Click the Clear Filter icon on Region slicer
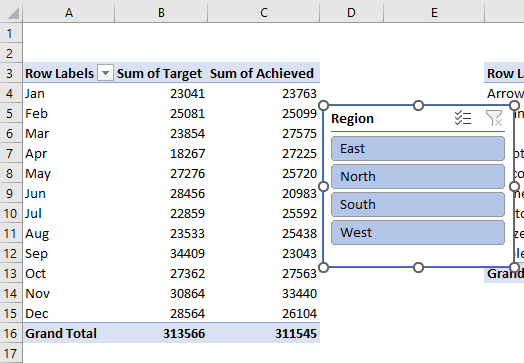Viewport: 524px width, 363px height. point(494,118)
